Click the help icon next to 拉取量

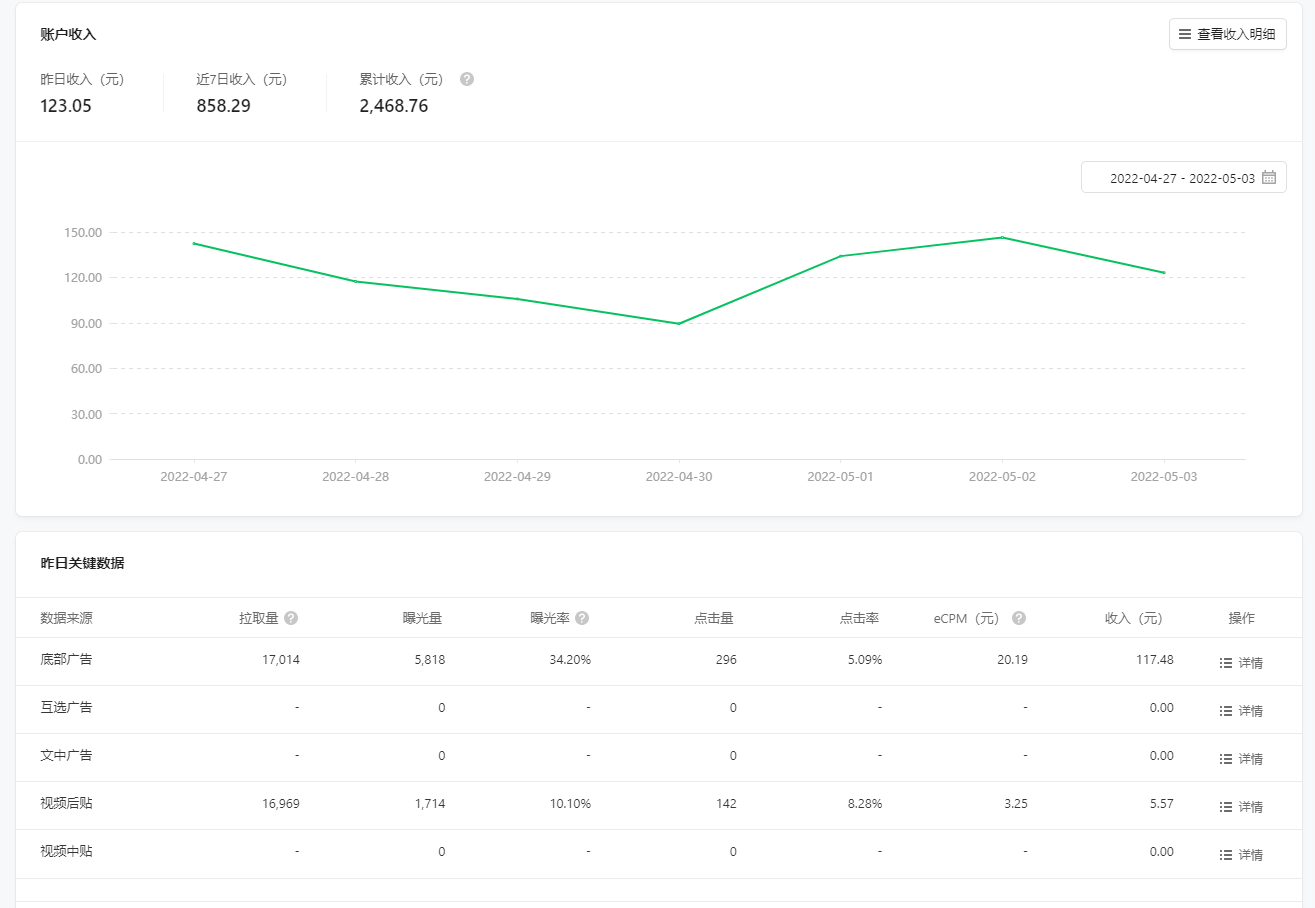pos(291,618)
